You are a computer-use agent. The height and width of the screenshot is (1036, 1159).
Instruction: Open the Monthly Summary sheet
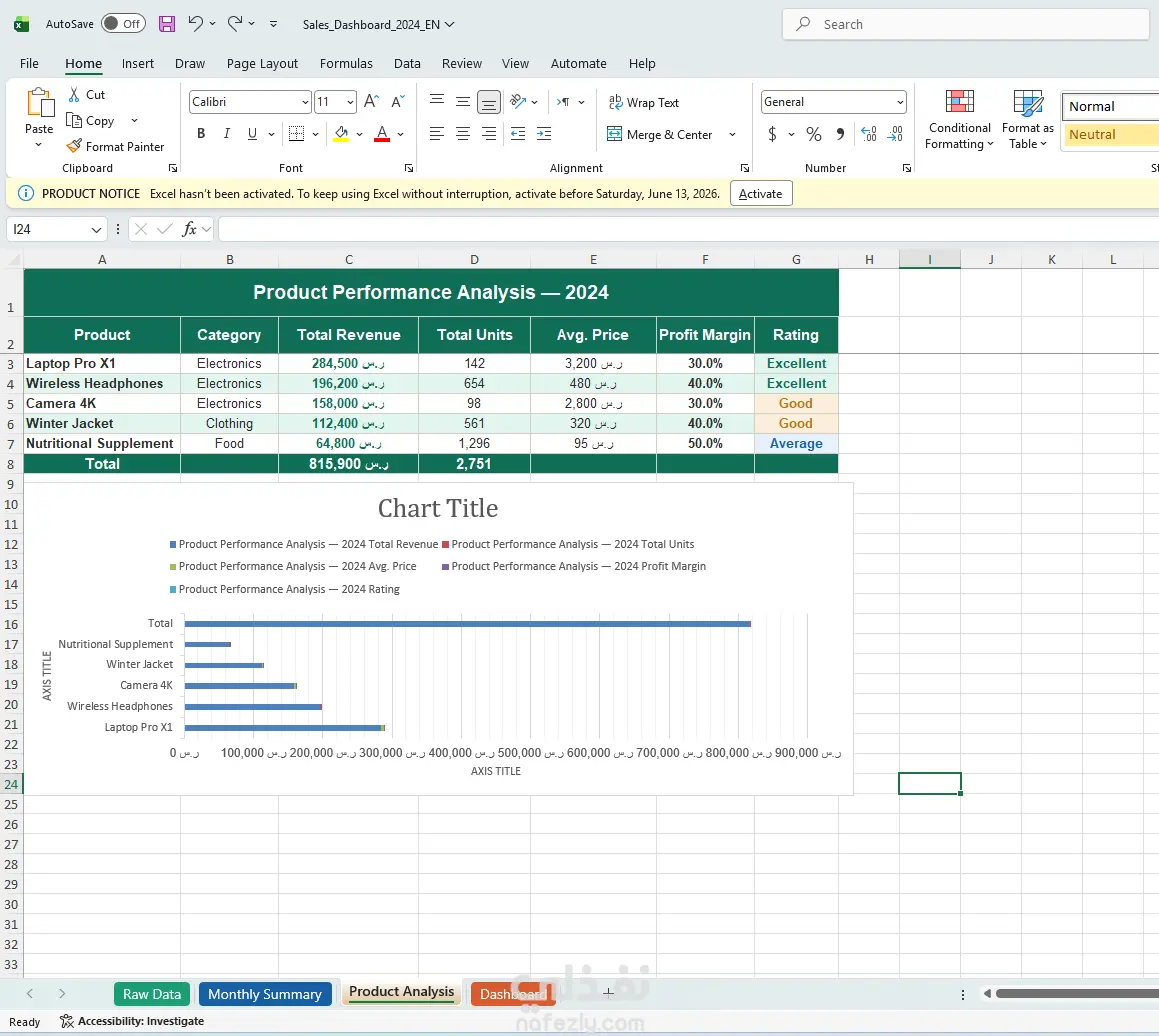point(265,994)
